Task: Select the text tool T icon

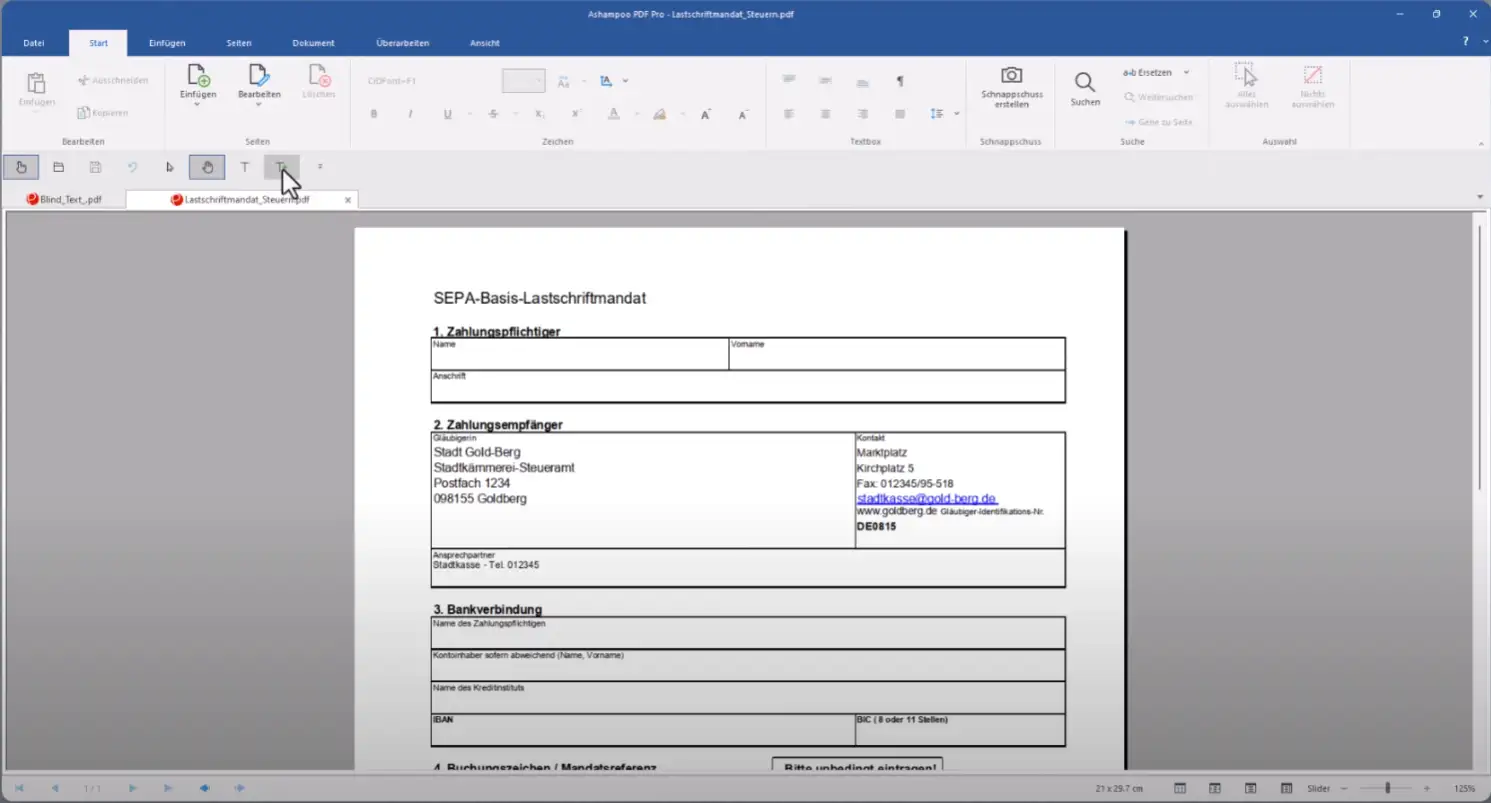Action: tap(244, 167)
